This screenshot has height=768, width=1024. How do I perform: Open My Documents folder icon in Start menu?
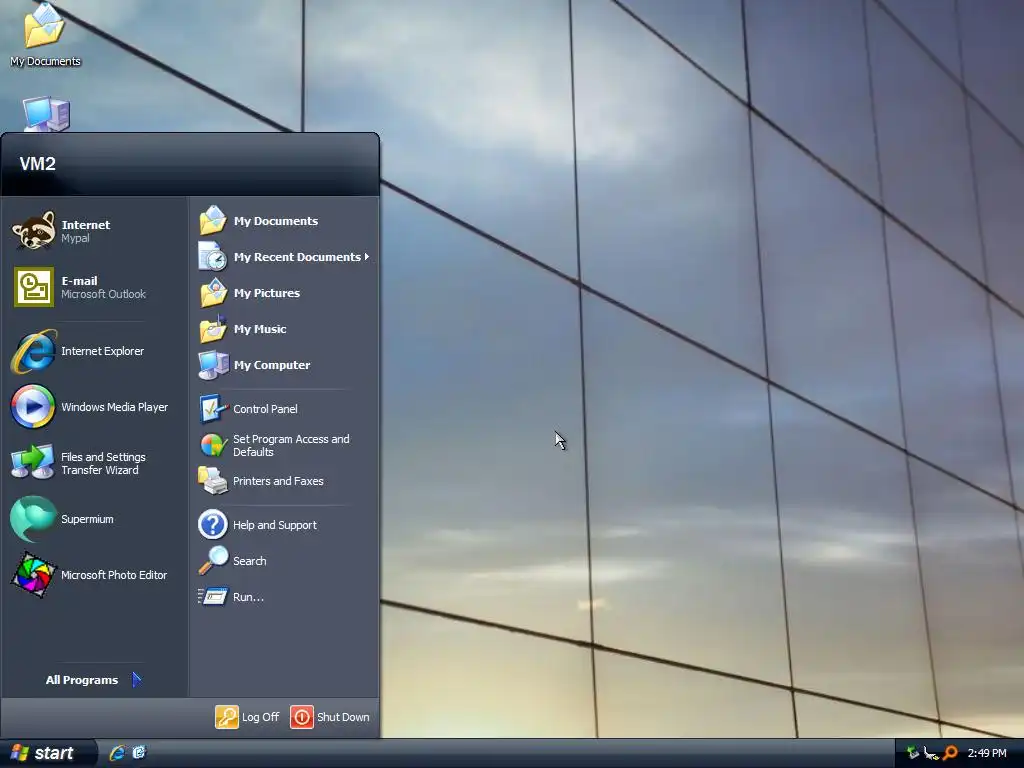click(213, 221)
